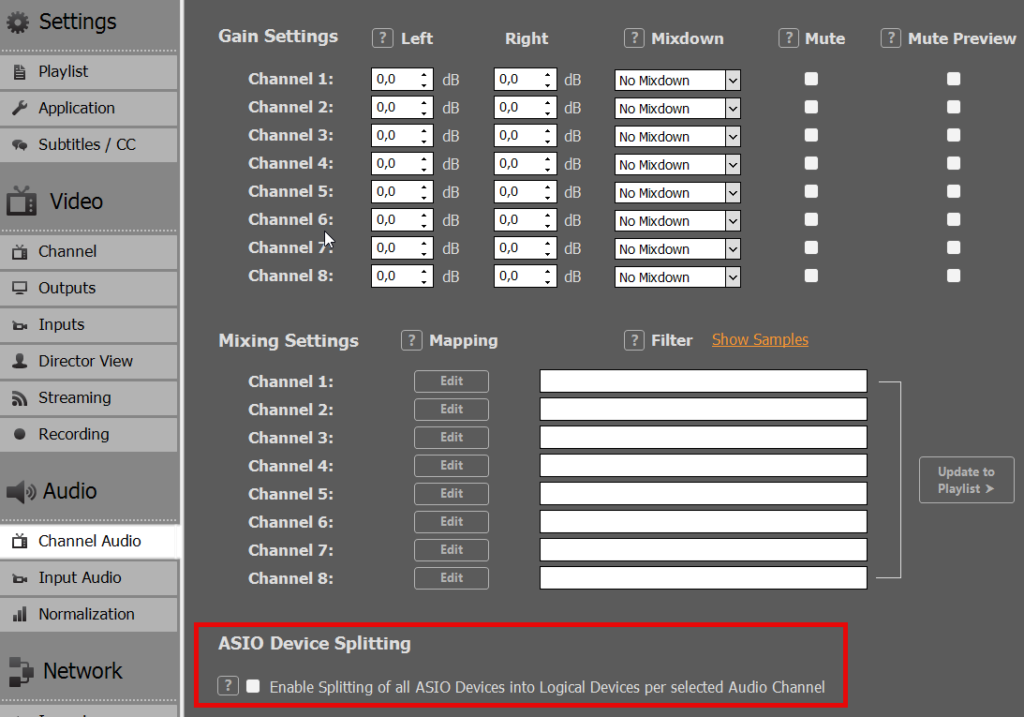
Task: Open Channel 1 Mixdown dropdown
Action: tap(677, 80)
